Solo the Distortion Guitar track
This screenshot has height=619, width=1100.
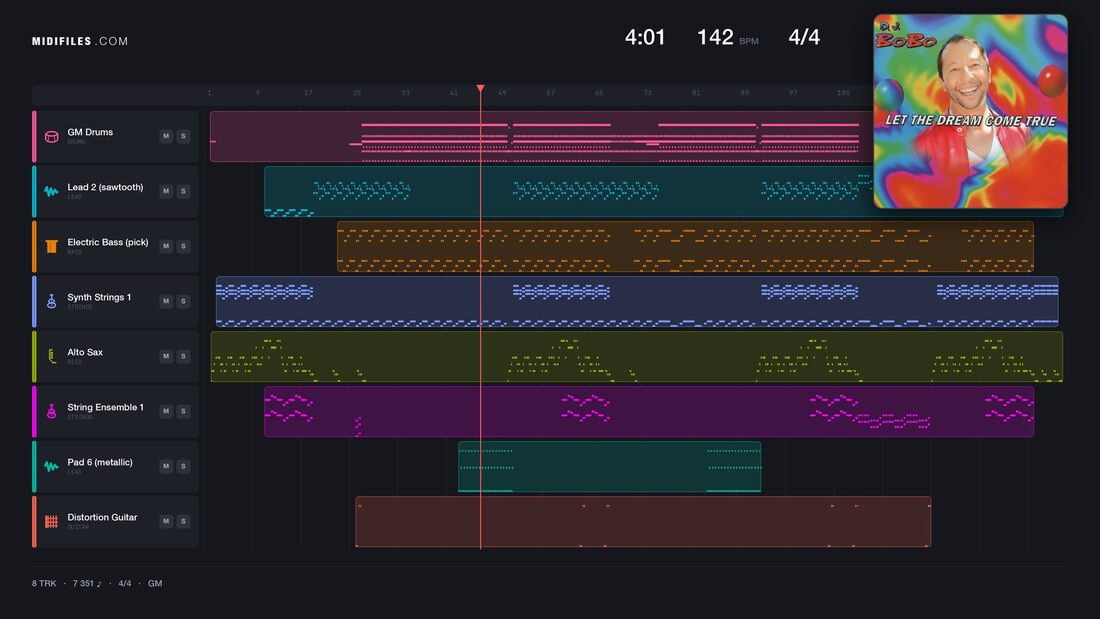(183, 521)
